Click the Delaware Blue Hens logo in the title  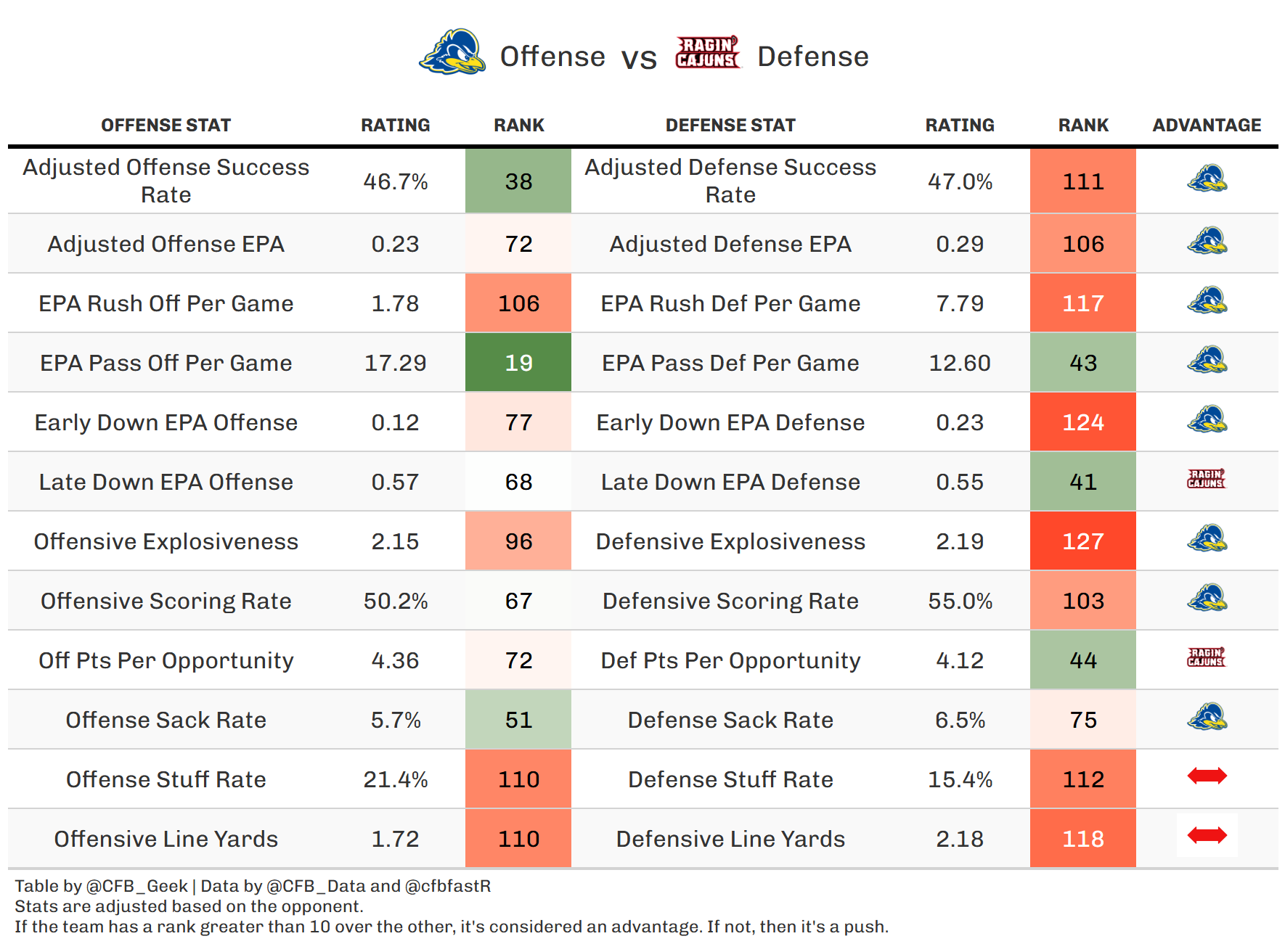[x=452, y=53]
